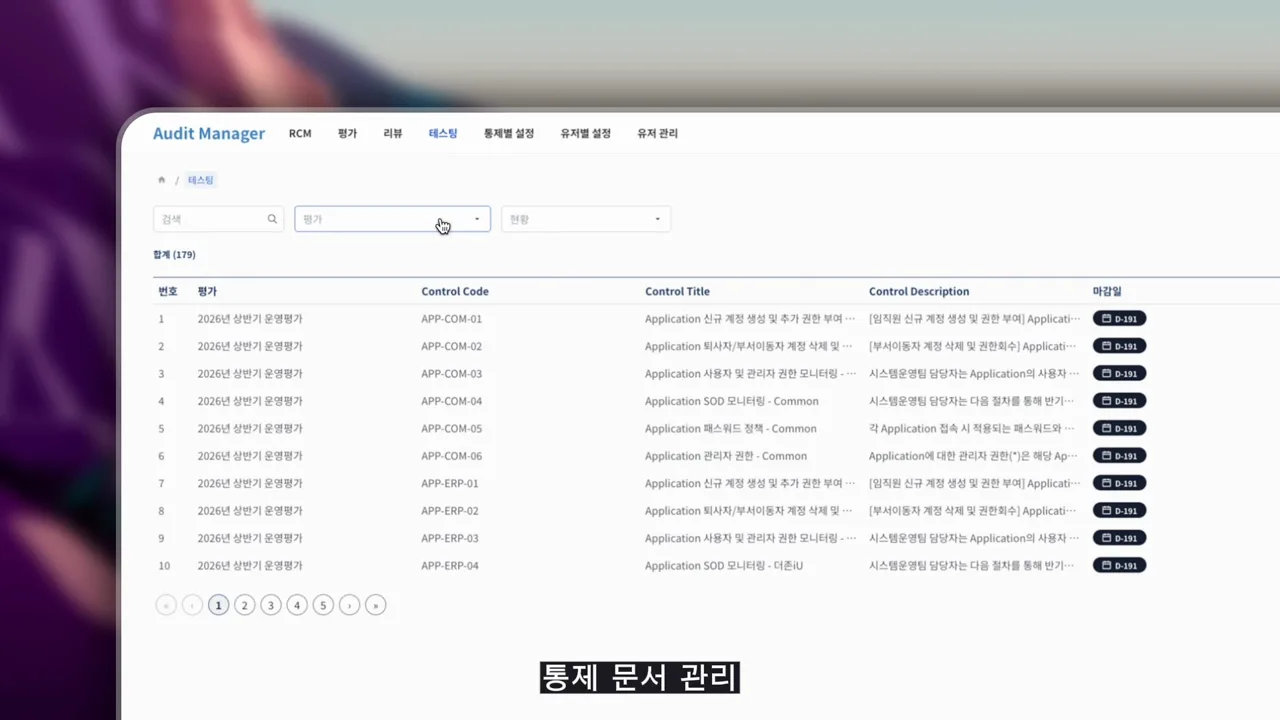The width and height of the screenshot is (1280, 720).
Task: Click title Application 패스워드 정책 - Common
Action: click(731, 428)
